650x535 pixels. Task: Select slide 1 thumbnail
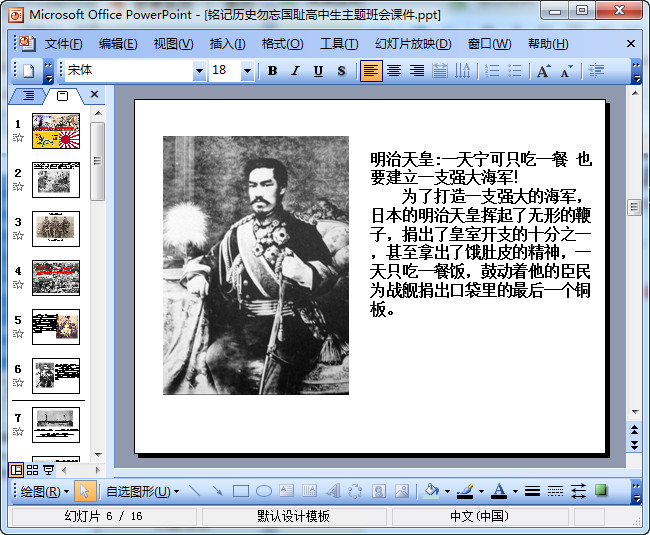[56, 131]
